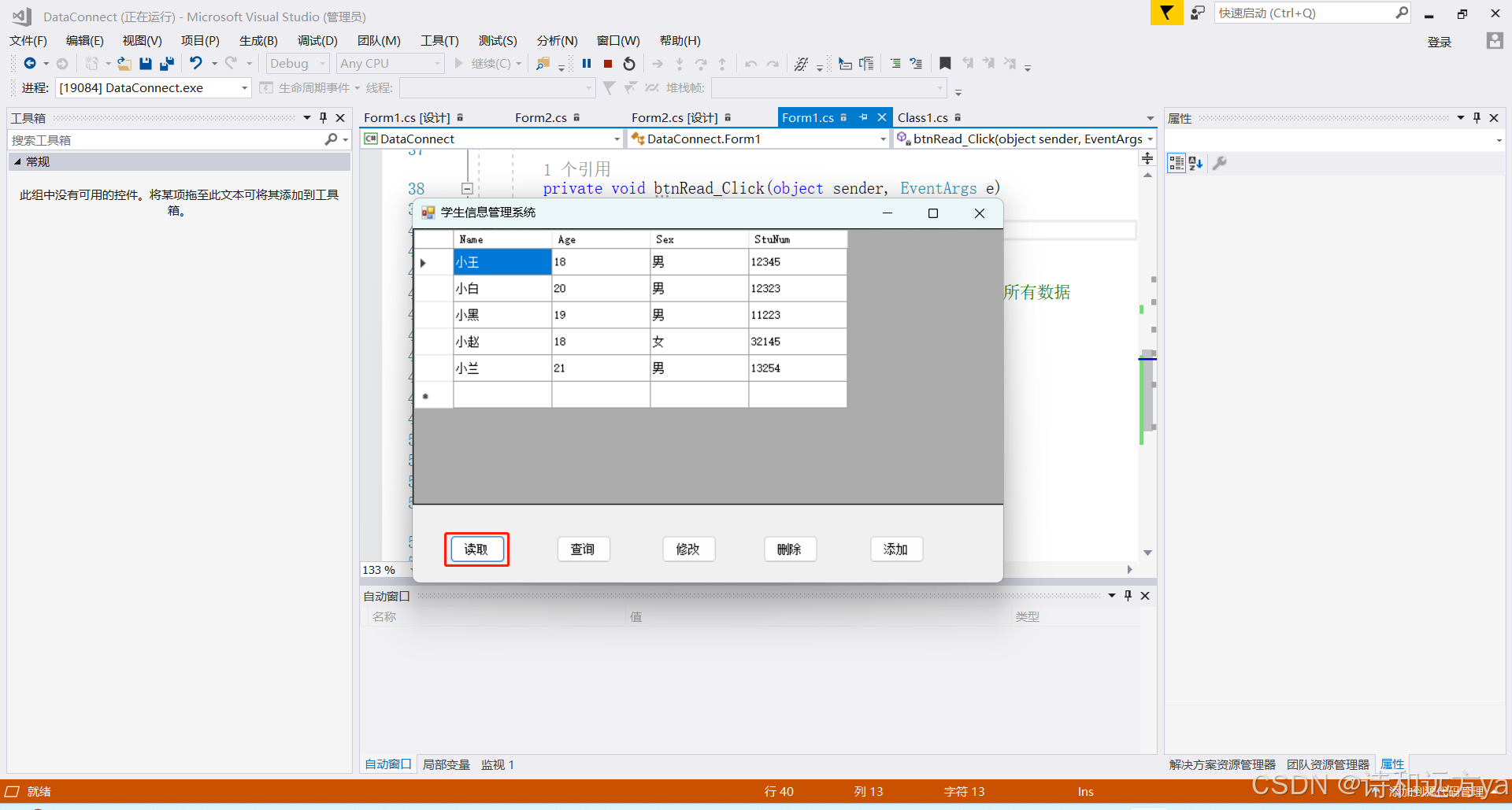The image size is (1512, 810).
Task: Click the split editor icon above the scrollbar
Action: 1147,159
